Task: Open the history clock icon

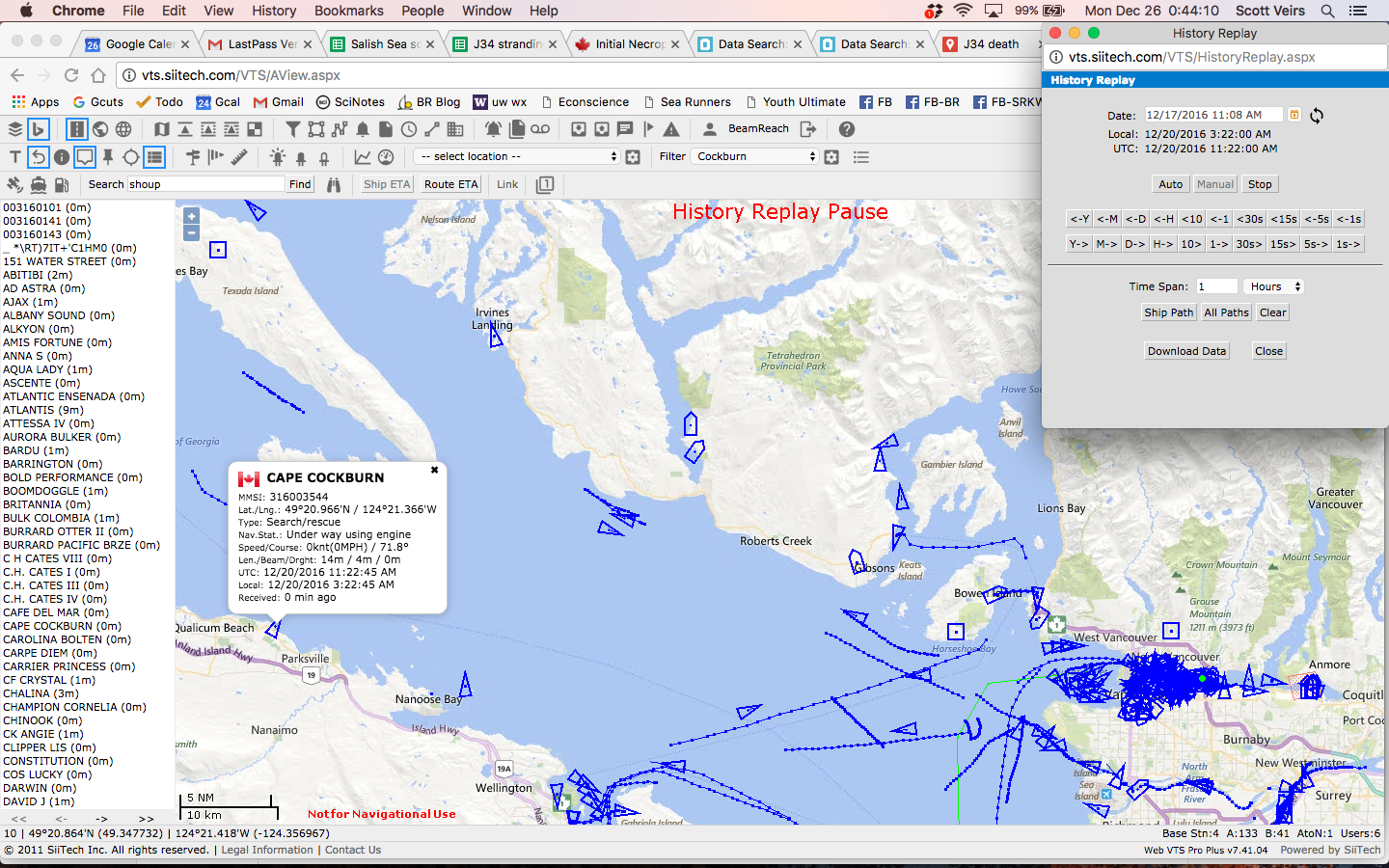Action: 409,129
